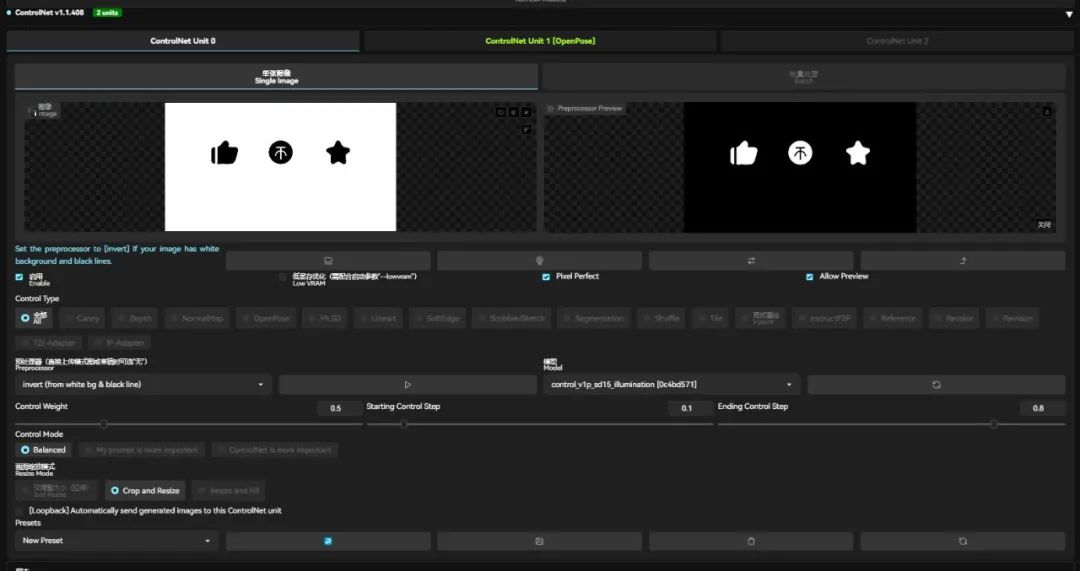Viewport: 1080px width, 571px height.
Task: Select the Segmentation control type
Action: tap(594, 318)
